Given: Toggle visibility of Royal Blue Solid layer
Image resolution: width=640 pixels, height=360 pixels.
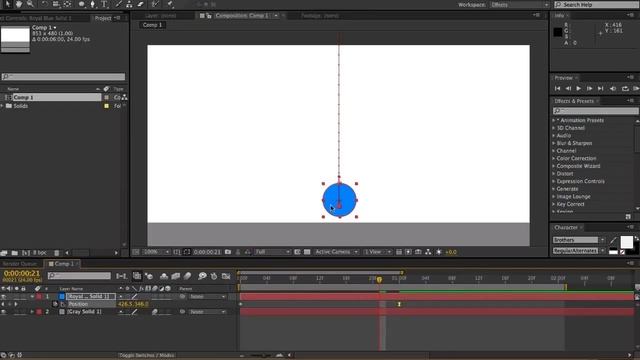Looking at the screenshot, I should point(3,297).
